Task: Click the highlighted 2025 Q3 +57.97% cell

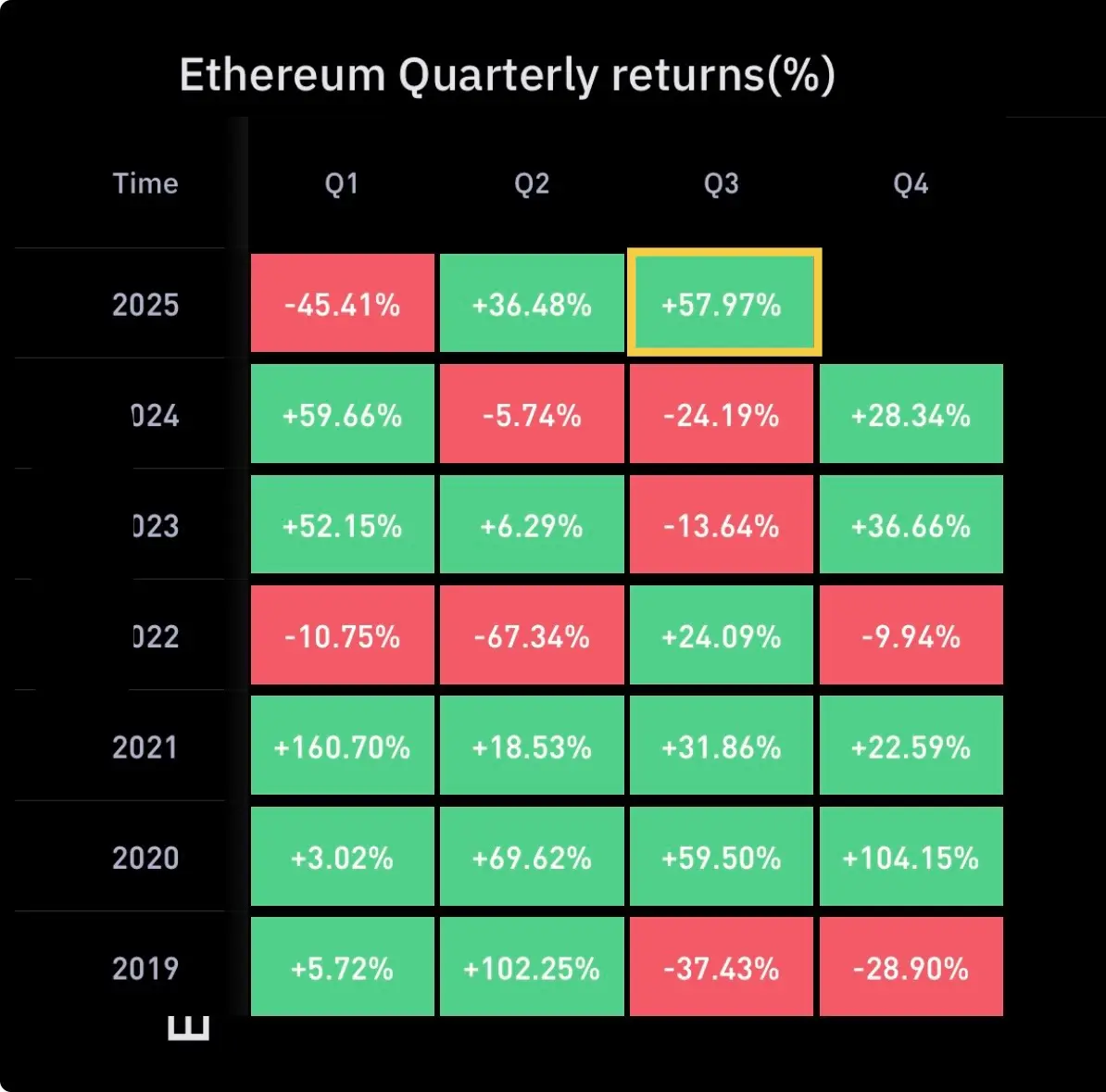Action: click(723, 303)
